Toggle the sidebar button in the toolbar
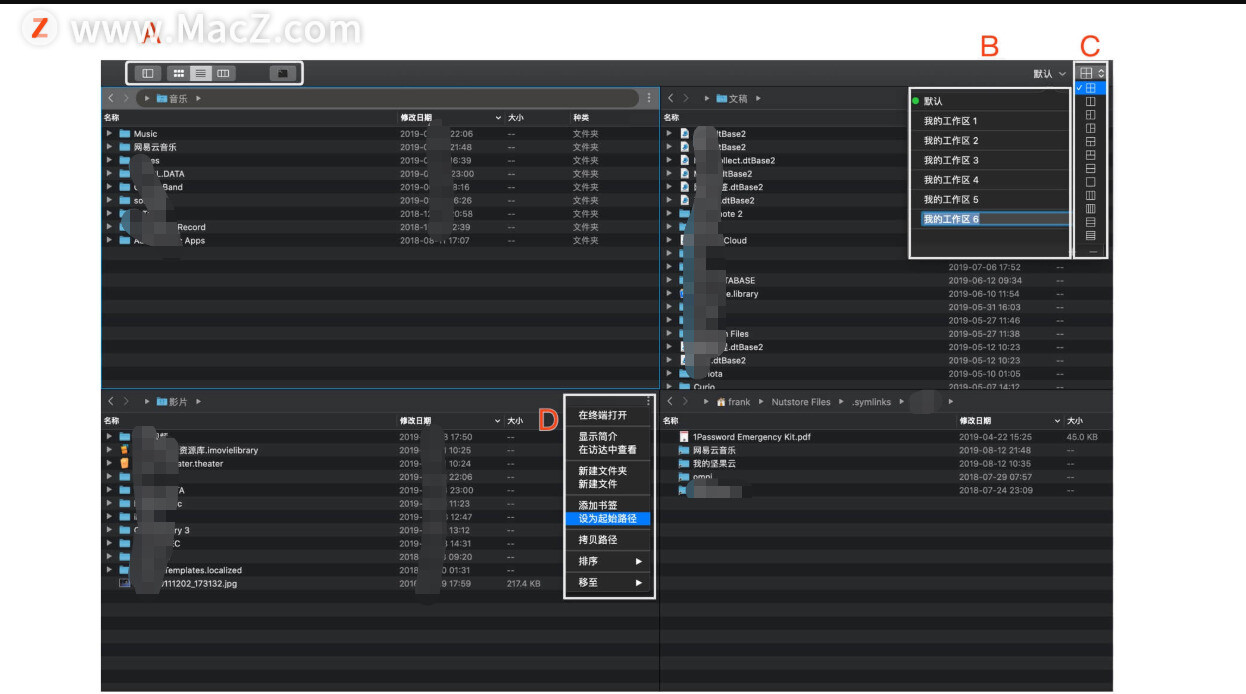The width and height of the screenshot is (1246, 694). (147, 73)
